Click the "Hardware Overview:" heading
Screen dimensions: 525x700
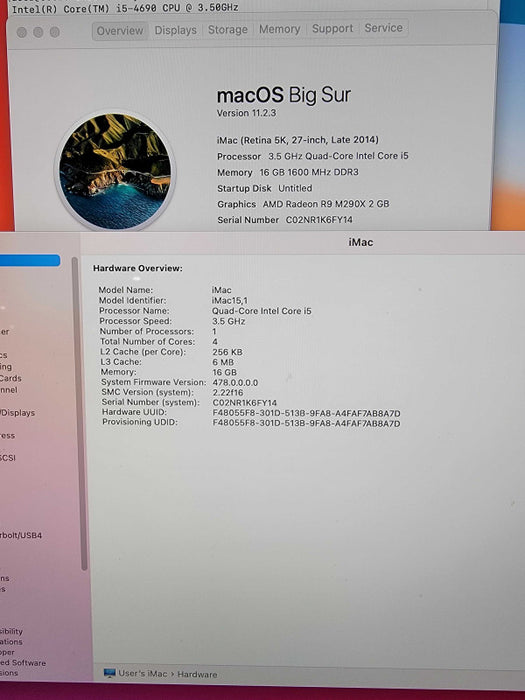(x=138, y=268)
